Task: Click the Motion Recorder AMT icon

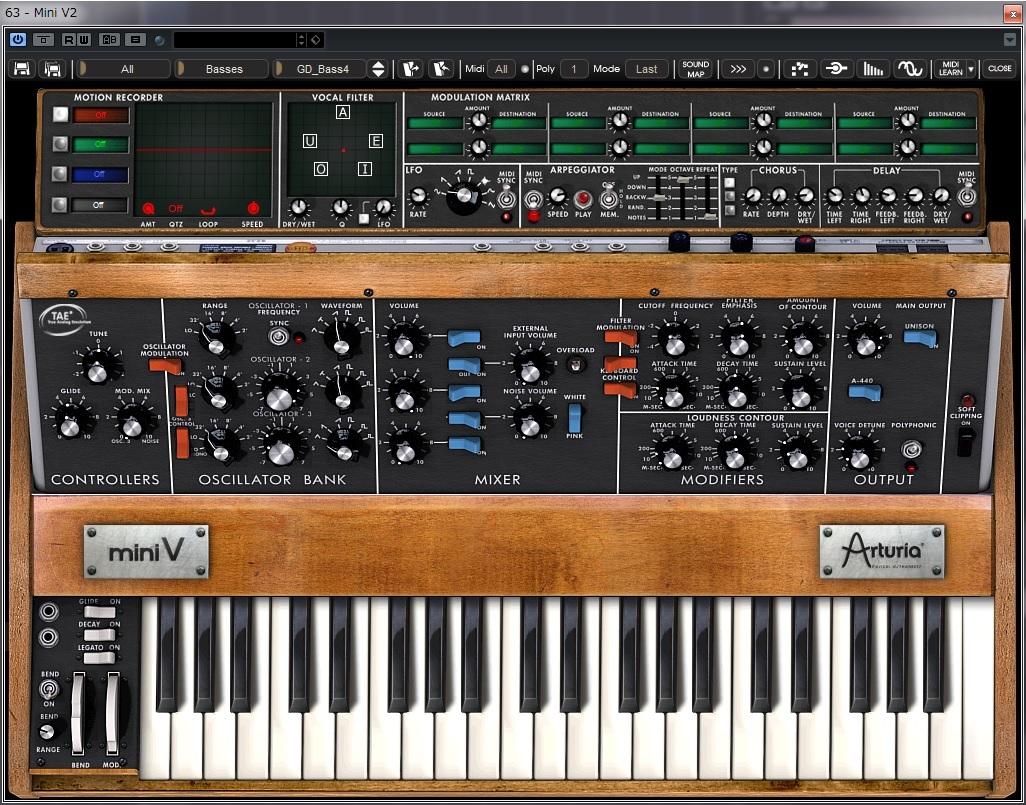Action: click(149, 209)
